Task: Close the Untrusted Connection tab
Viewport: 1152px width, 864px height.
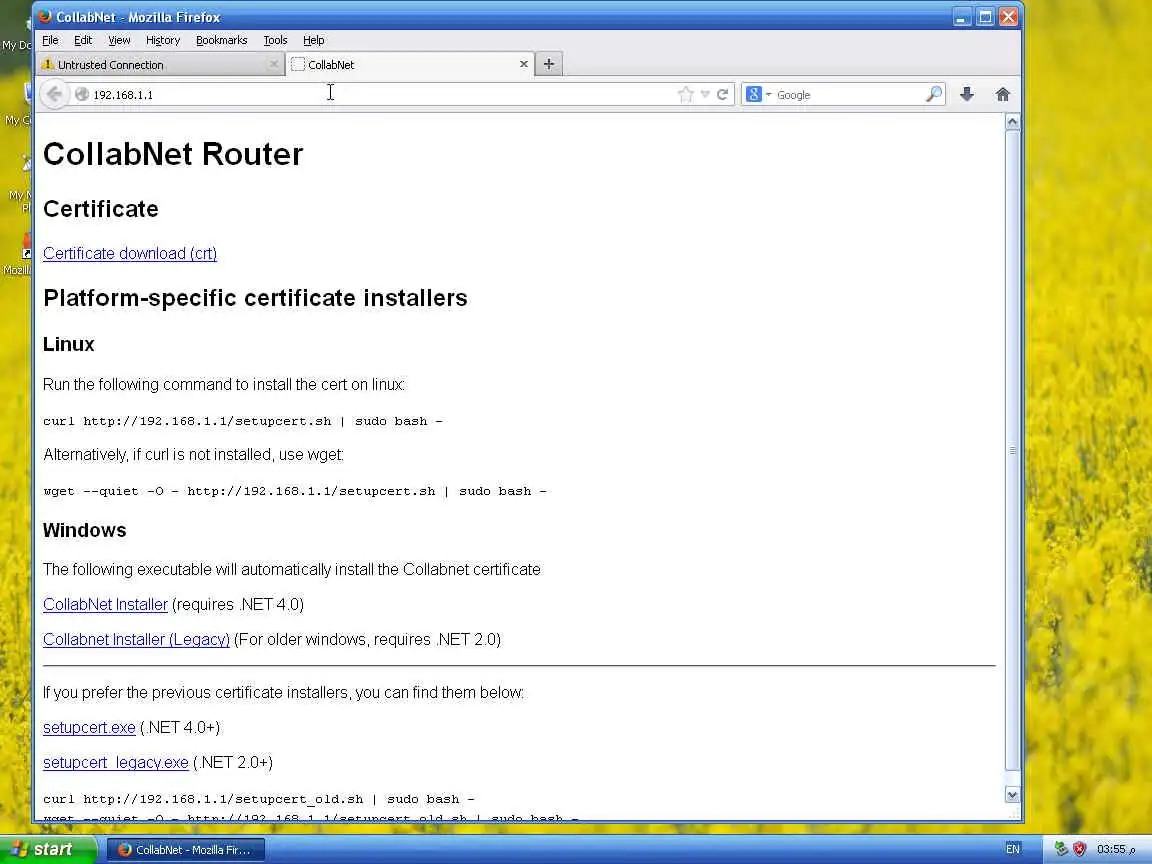Action: coord(273,64)
